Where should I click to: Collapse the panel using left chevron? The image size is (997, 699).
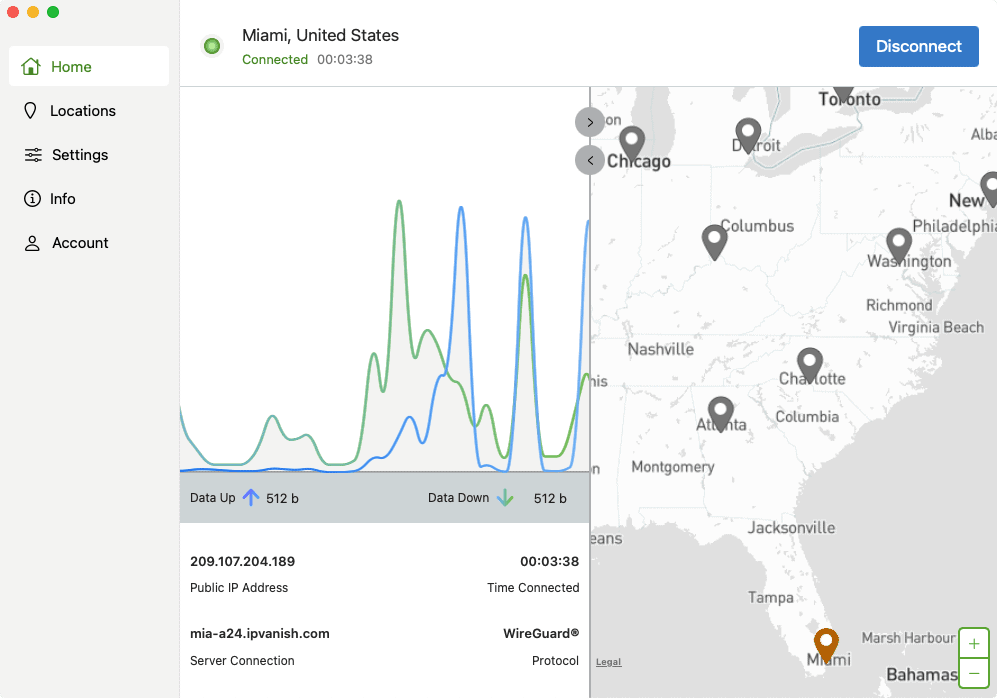pyautogui.click(x=589, y=160)
